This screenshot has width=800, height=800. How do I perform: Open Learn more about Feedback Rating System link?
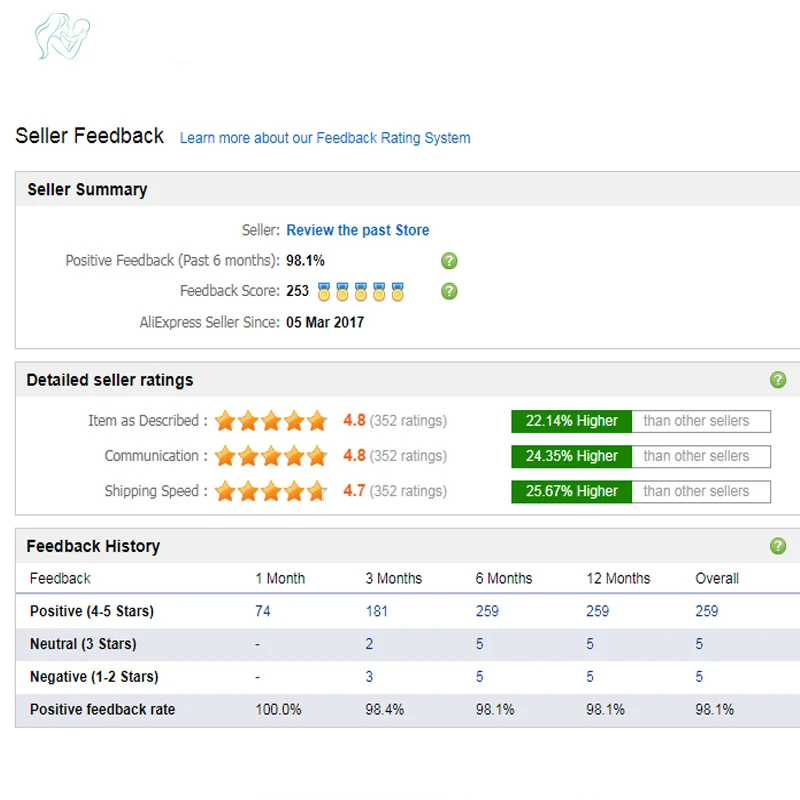tap(325, 138)
